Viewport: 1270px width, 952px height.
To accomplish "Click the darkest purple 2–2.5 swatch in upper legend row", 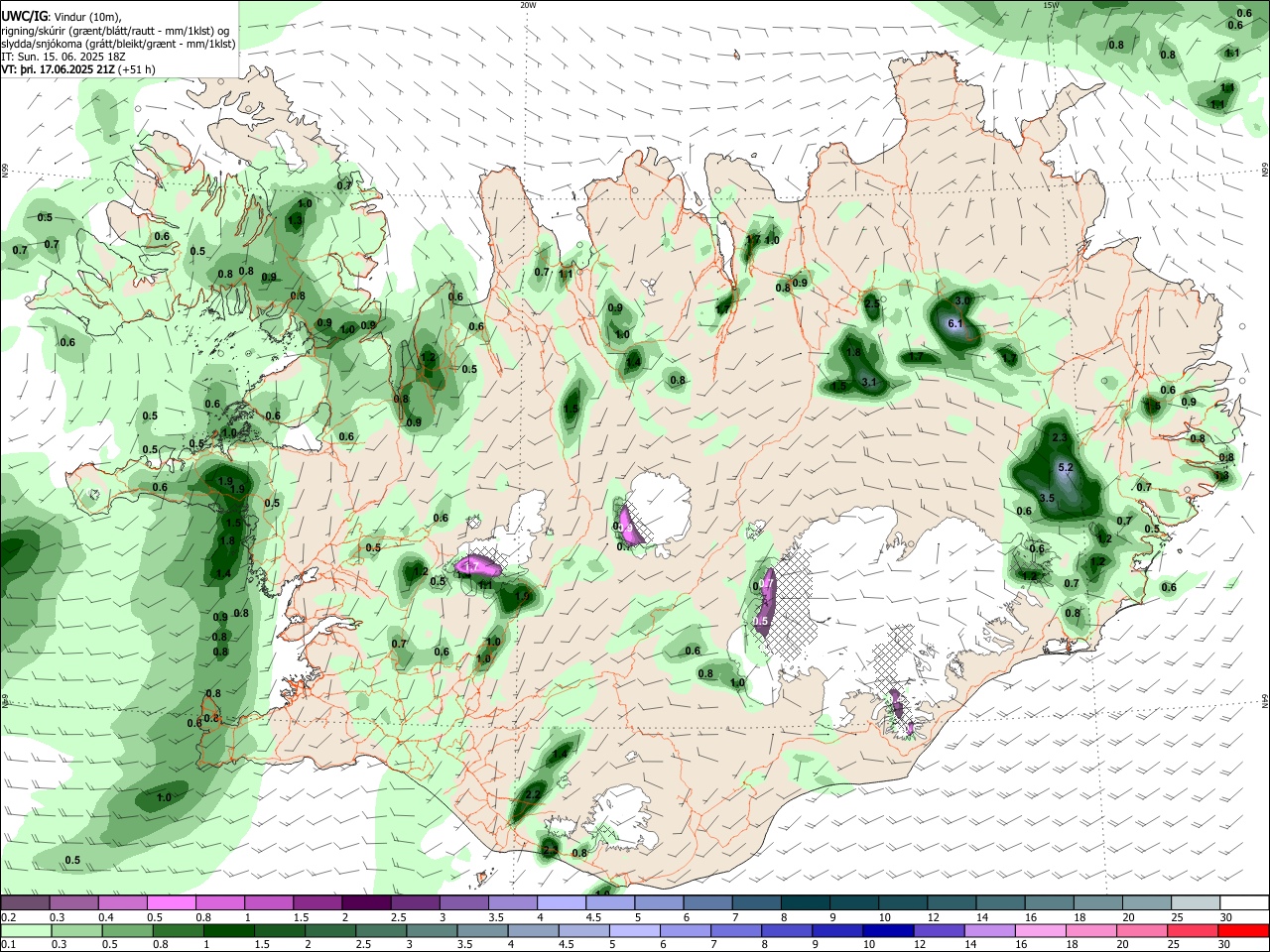I will pyautogui.click(x=365, y=903).
